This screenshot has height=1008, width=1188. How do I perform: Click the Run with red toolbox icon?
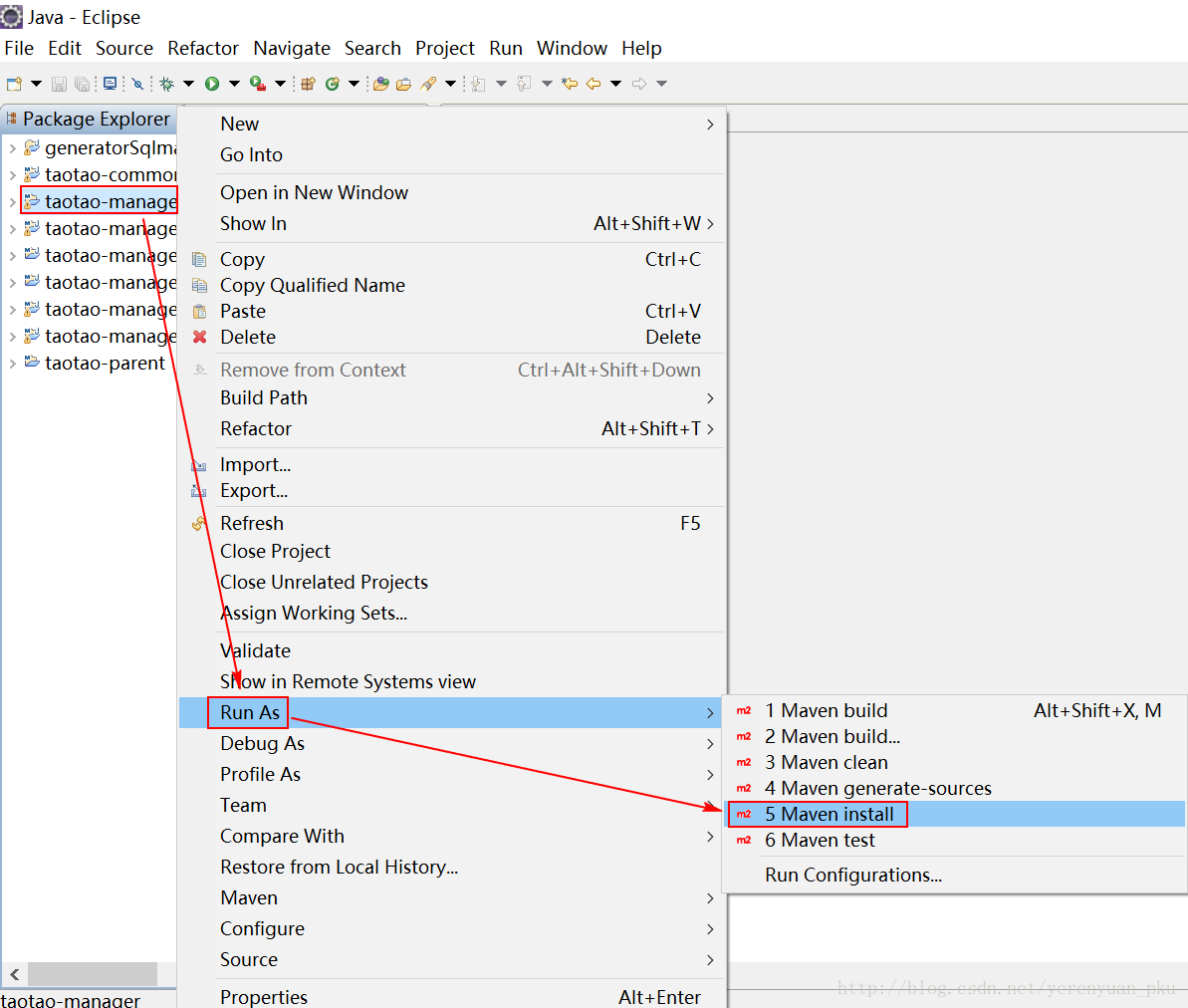click(258, 84)
